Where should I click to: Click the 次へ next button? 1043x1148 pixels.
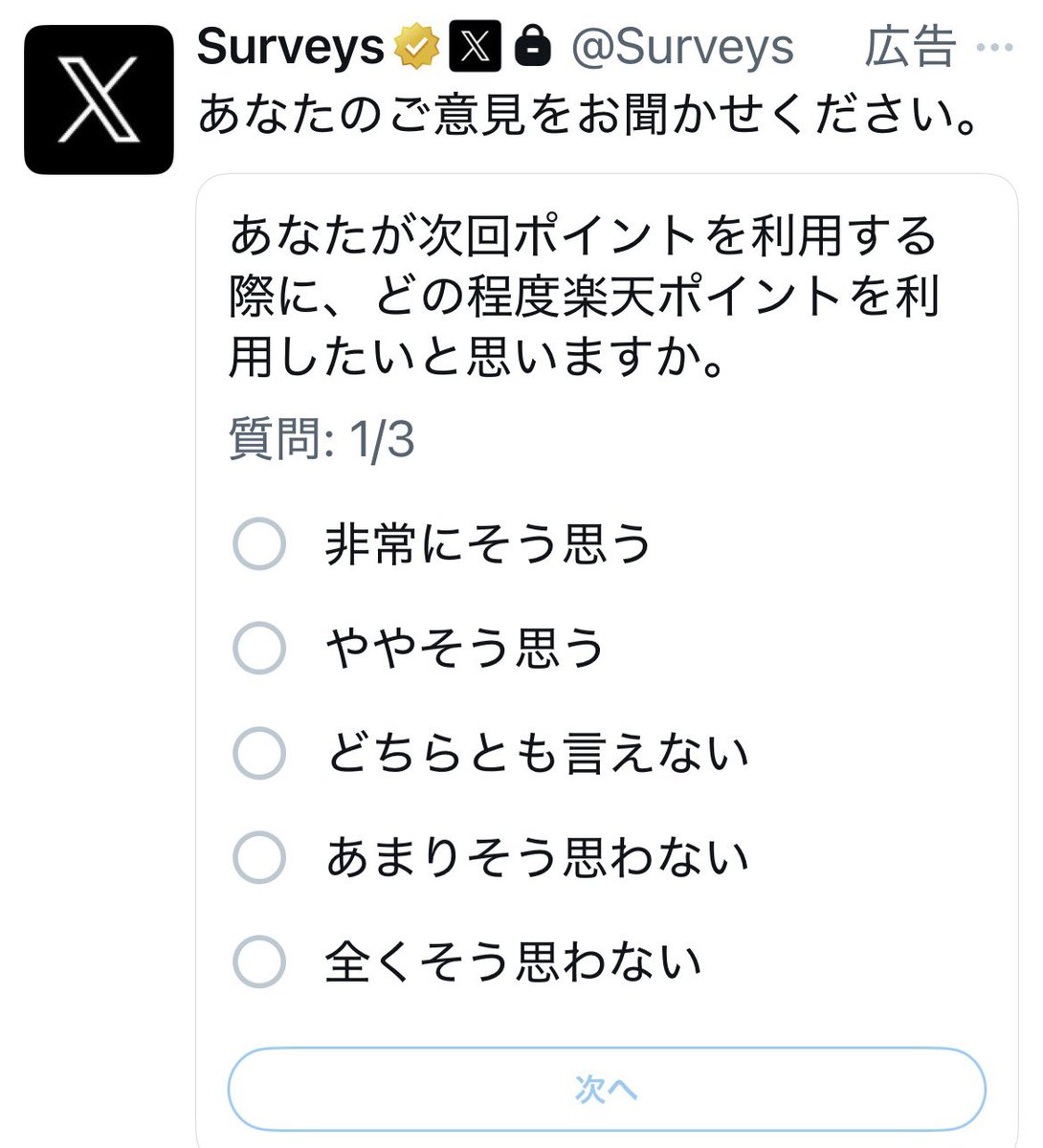[607, 1089]
